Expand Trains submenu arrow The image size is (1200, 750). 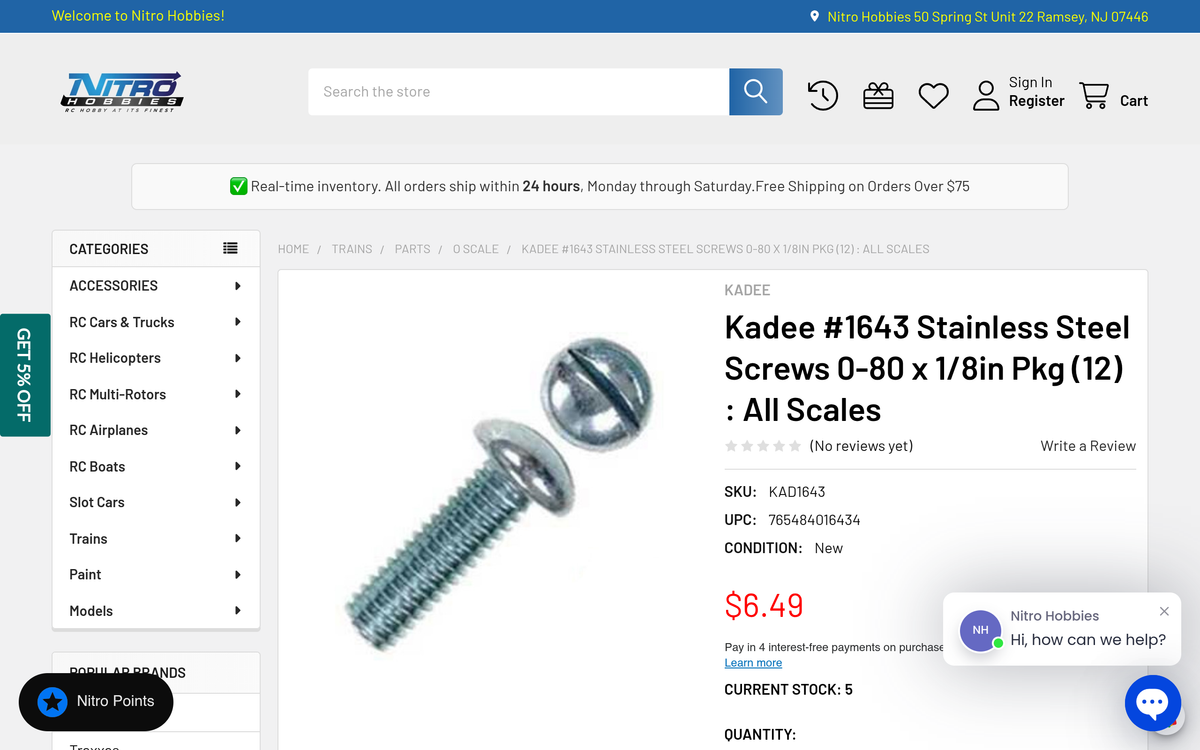click(238, 538)
